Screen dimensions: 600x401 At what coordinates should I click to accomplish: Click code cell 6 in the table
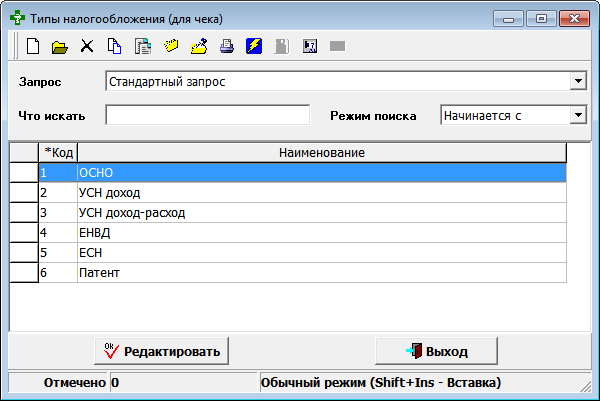point(58,272)
